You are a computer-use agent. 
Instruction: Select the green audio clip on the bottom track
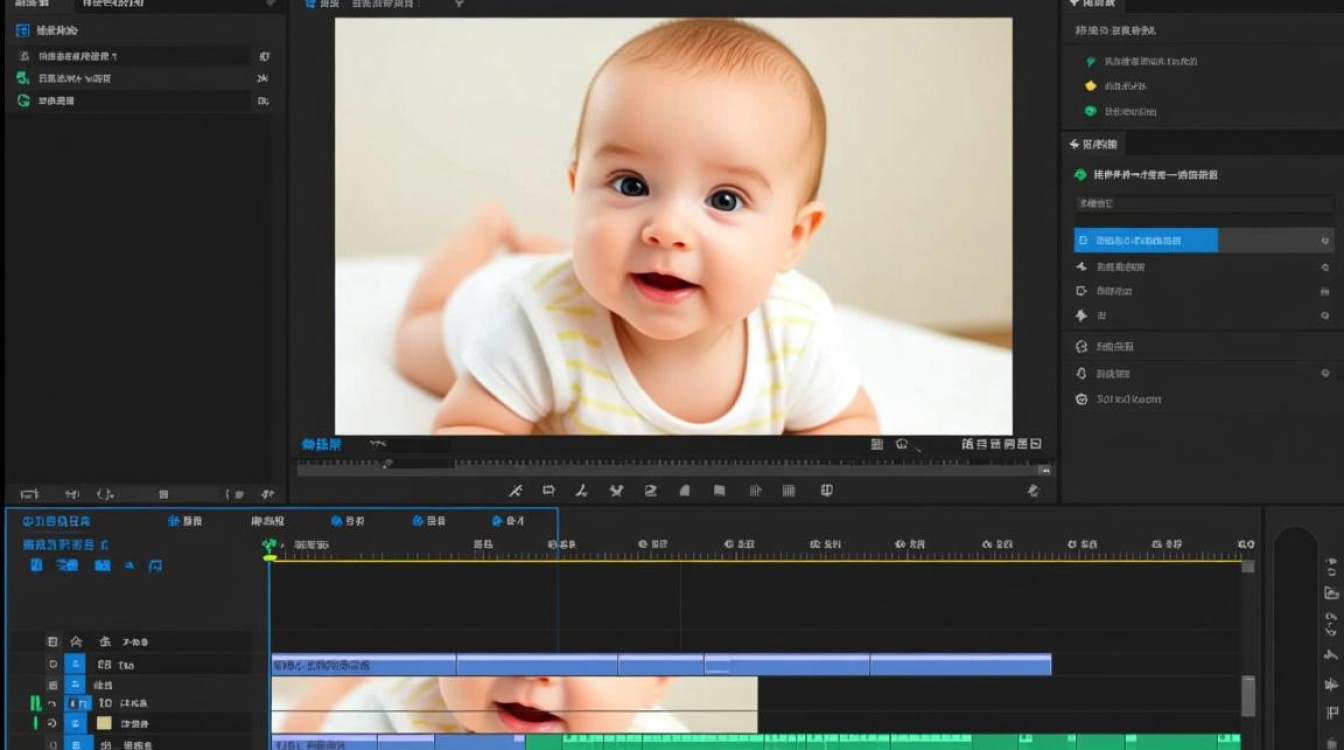[x=883, y=742]
